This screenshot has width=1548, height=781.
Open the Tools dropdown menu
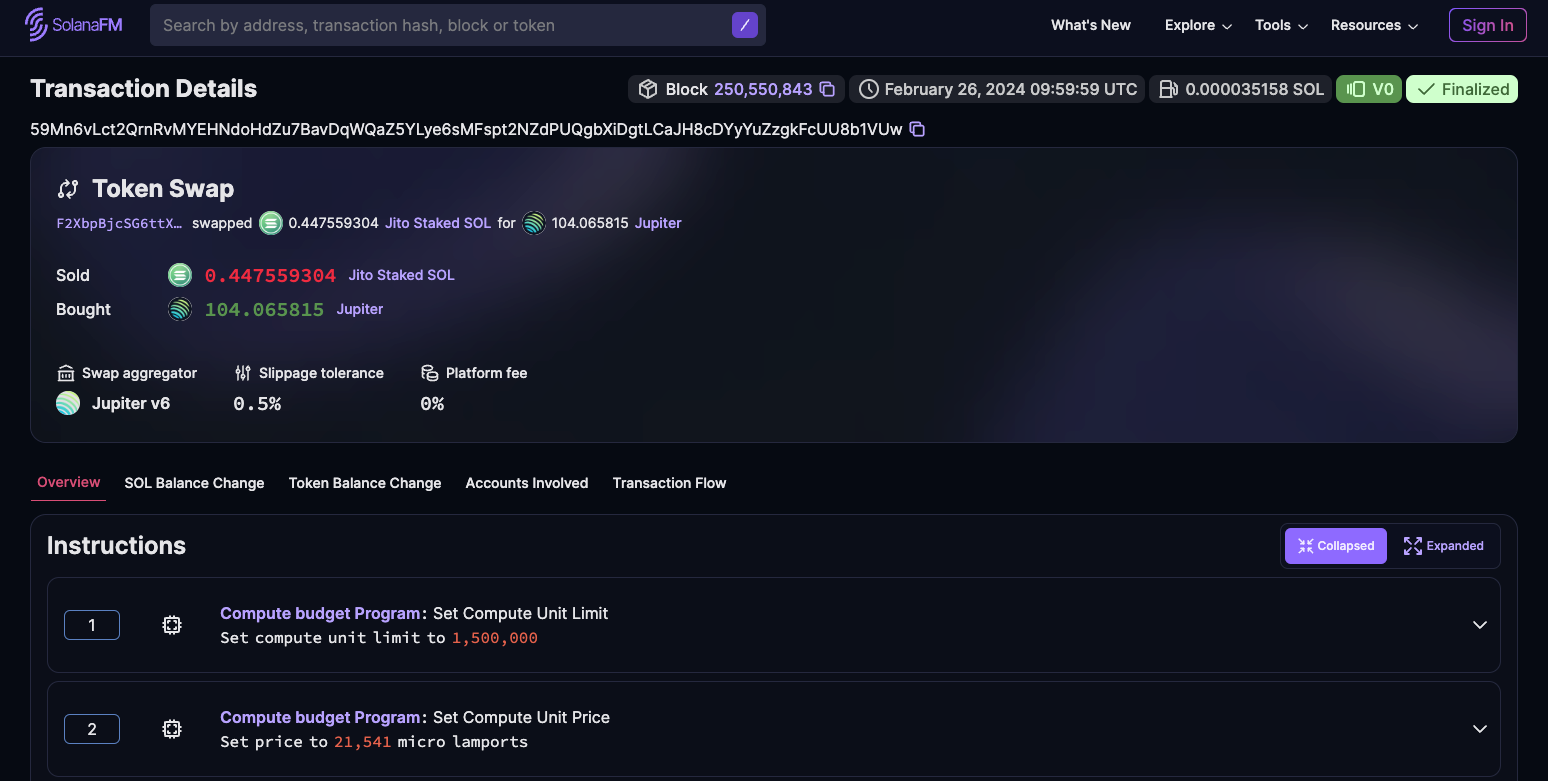click(x=1281, y=25)
